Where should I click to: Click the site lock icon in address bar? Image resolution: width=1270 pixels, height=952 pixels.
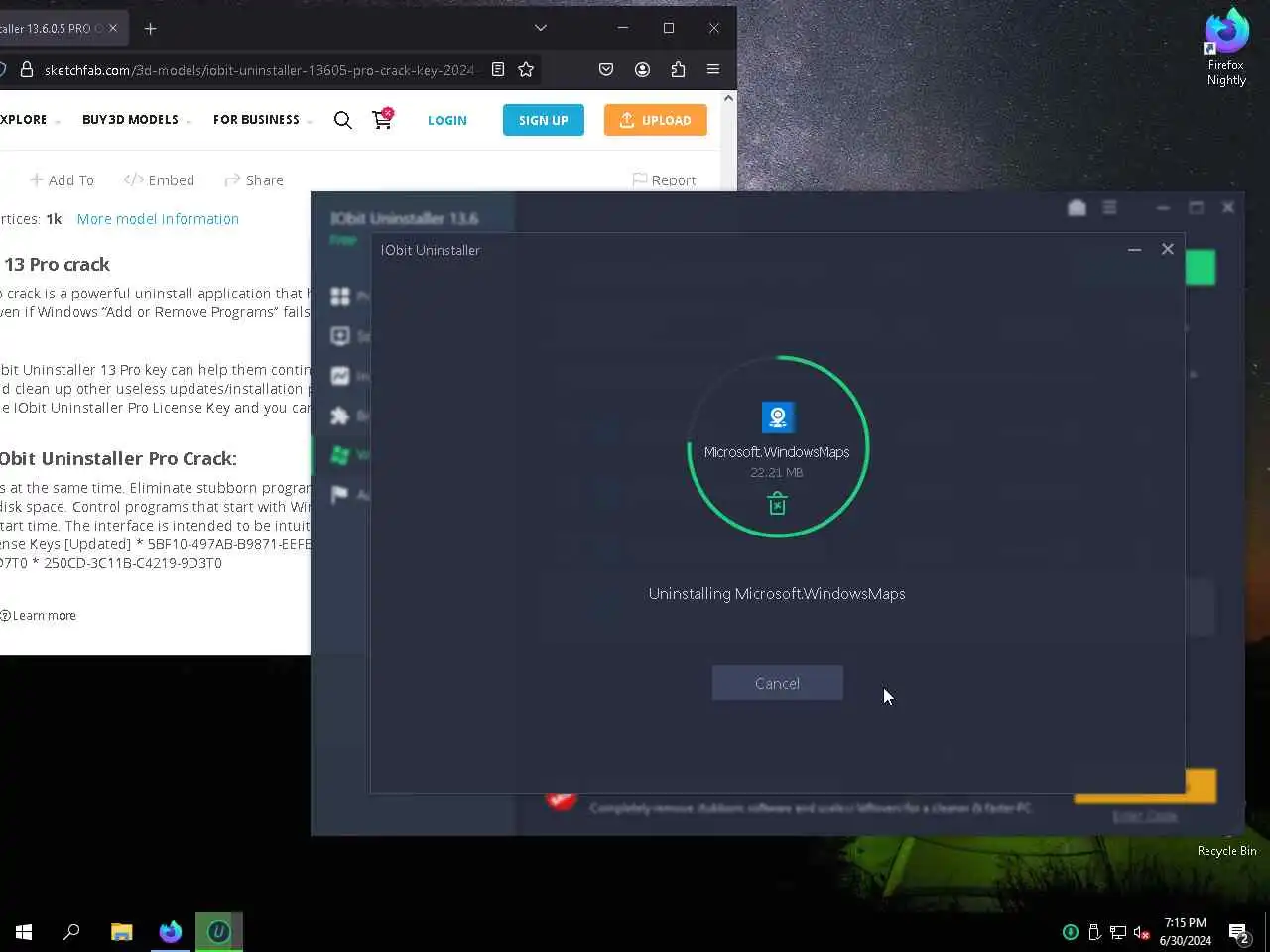click(27, 69)
